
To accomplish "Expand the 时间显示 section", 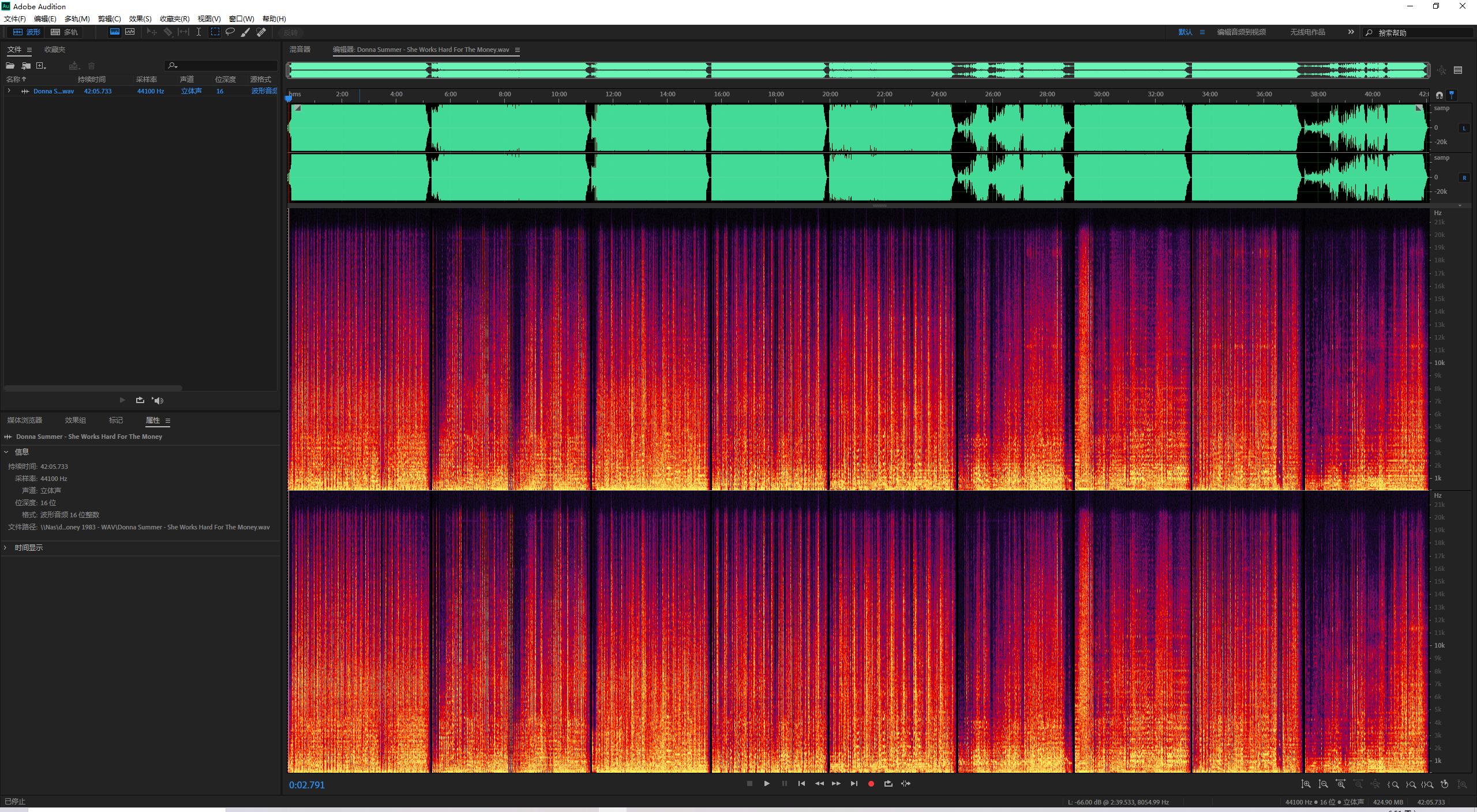I will click(6, 548).
